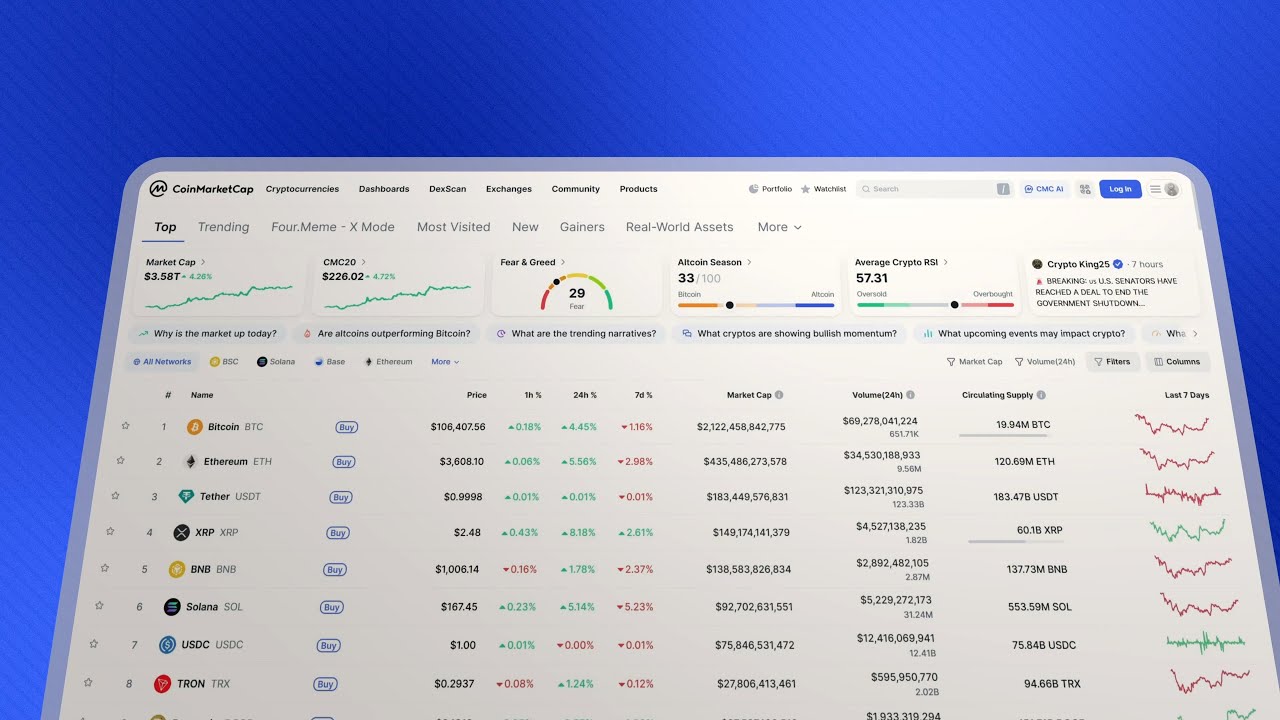Expand the More networks dropdown
1280x720 pixels.
point(445,362)
